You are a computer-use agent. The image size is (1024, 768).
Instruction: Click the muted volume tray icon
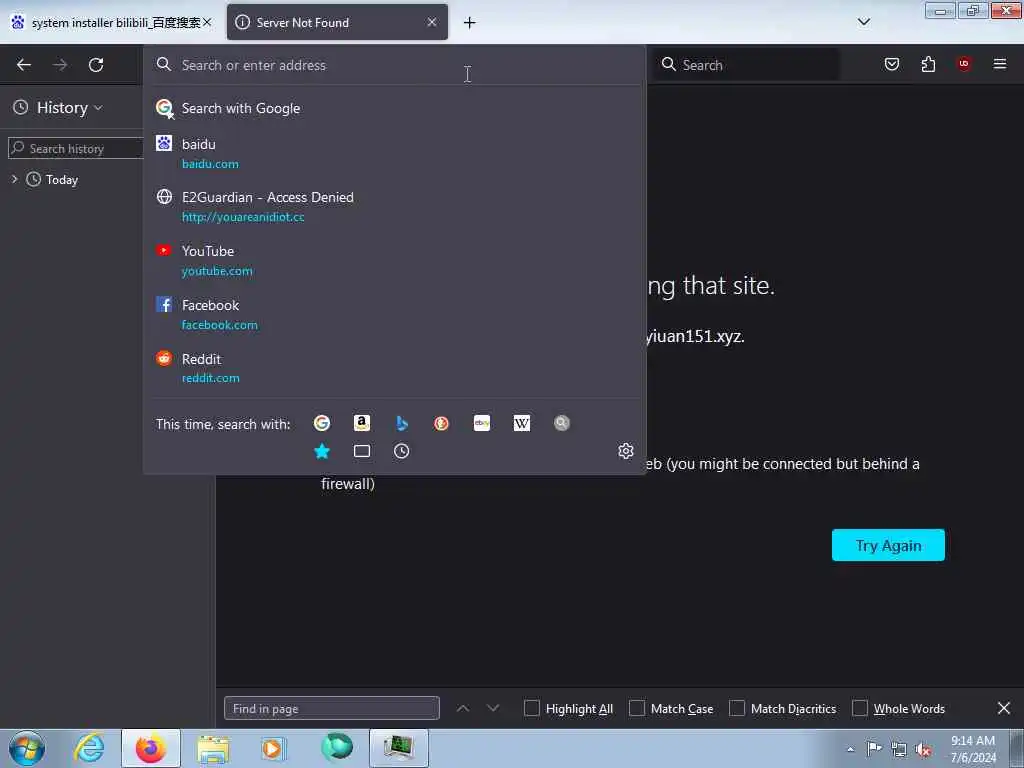click(x=923, y=750)
